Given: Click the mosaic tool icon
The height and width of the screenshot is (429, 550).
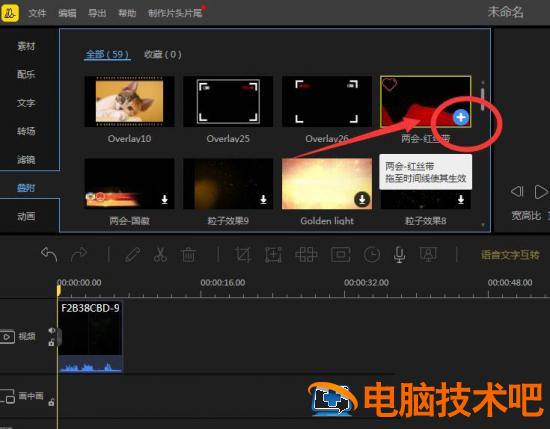Looking at the screenshot, I should (306, 255).
